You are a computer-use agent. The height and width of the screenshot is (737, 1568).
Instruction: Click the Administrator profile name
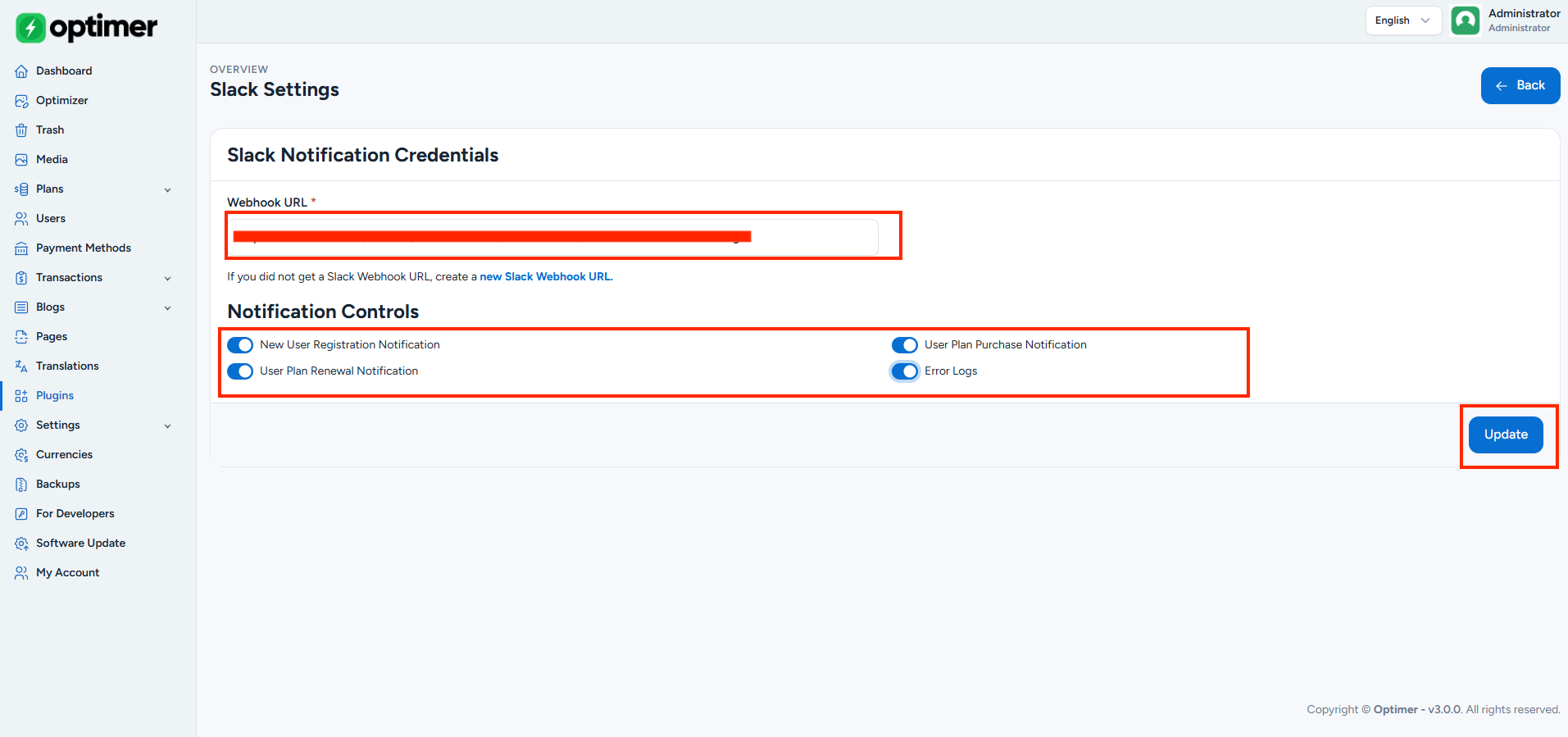click(1525, 14)
